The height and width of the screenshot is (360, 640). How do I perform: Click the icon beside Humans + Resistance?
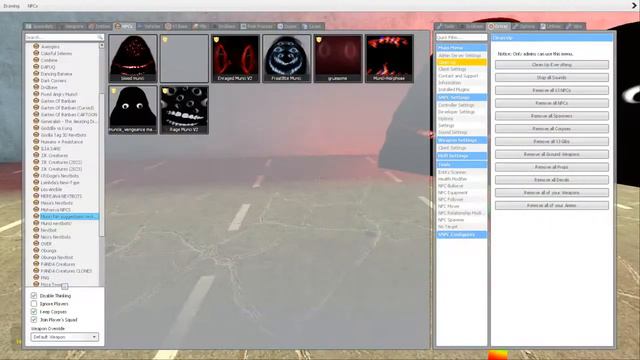[x=36, y=142]
